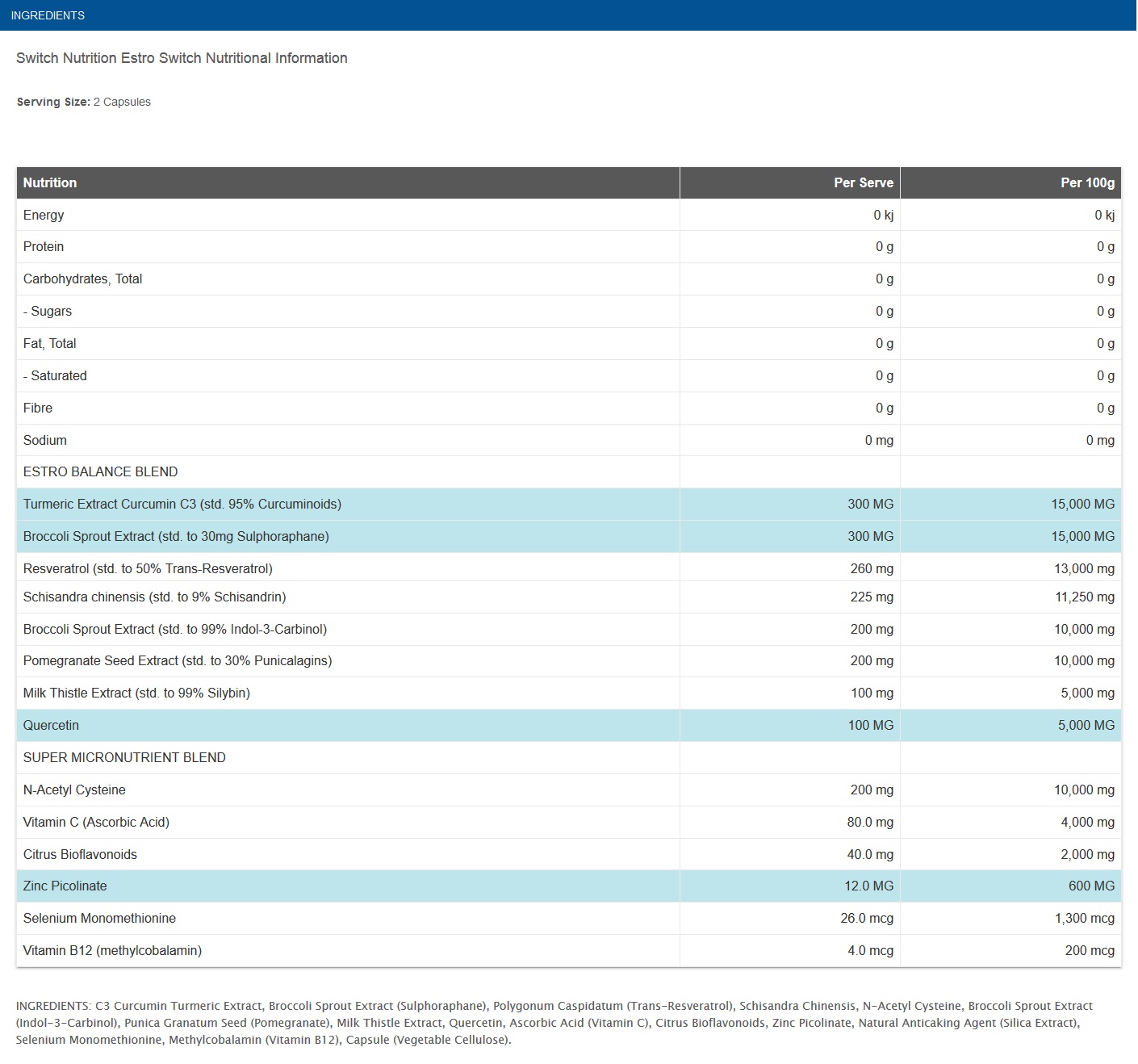
Task: Click the INGREDIENTS list paragraph at bottom
Action: tap(554, 1023)
